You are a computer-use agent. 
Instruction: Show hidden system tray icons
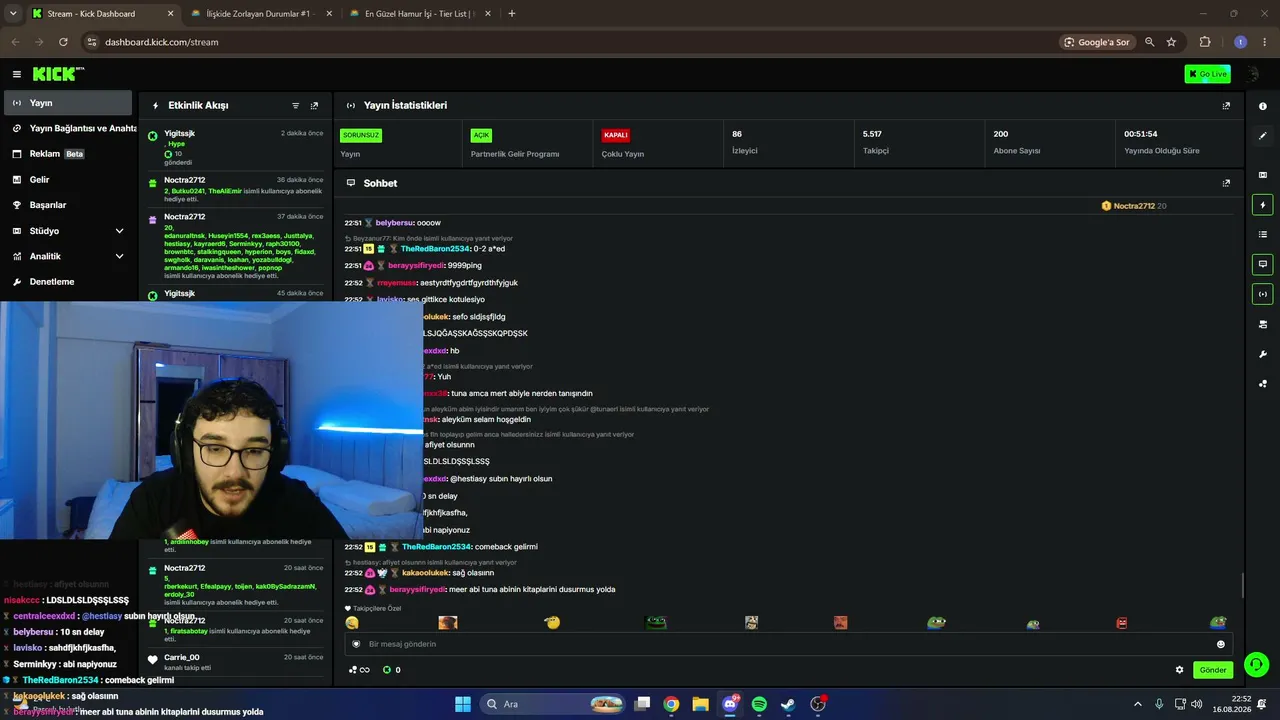pos(1137,704)
